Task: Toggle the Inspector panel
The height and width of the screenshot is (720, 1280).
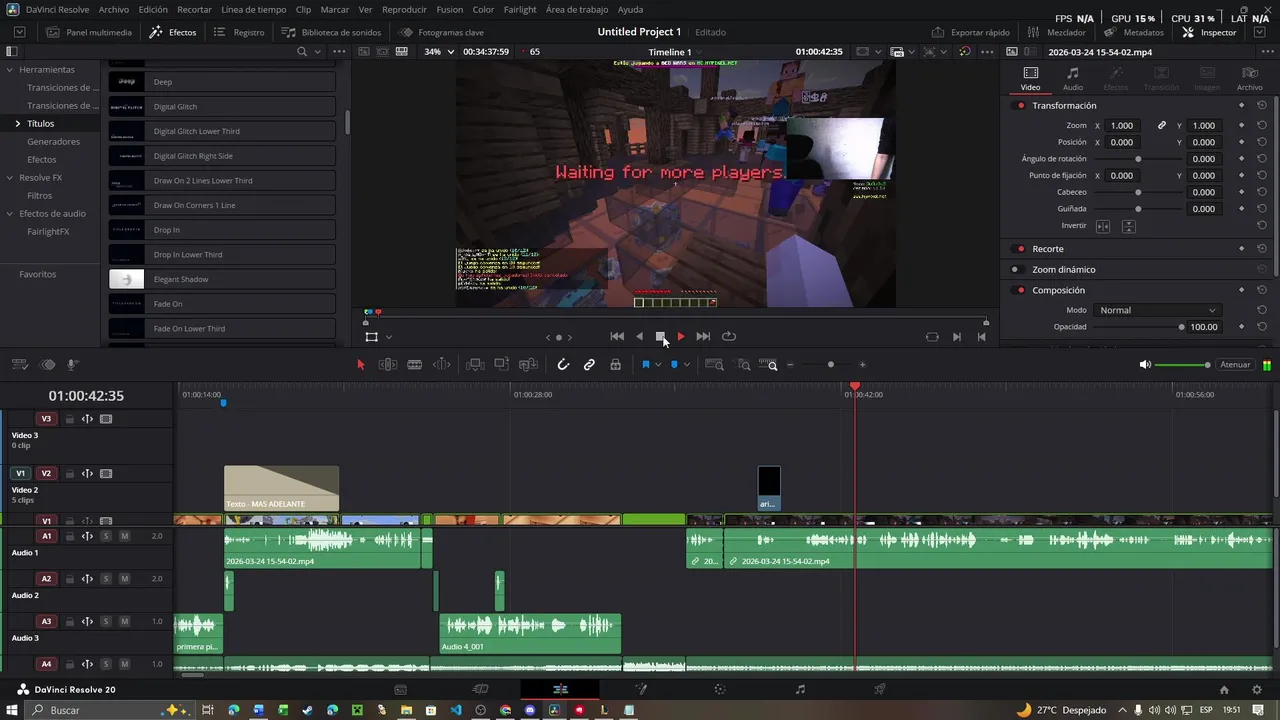Action: (1209, 32)
